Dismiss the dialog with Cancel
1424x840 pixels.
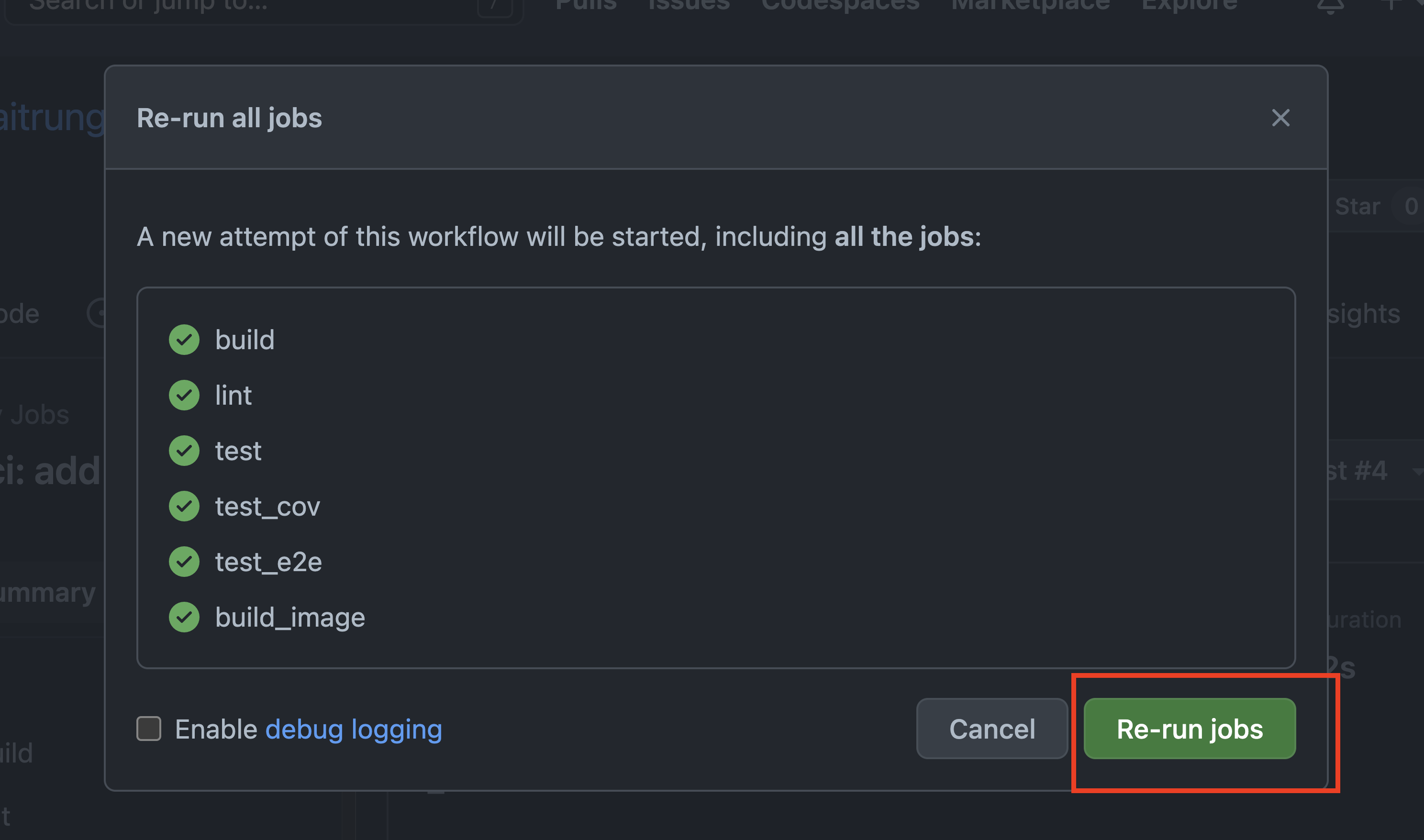(992, 729)
